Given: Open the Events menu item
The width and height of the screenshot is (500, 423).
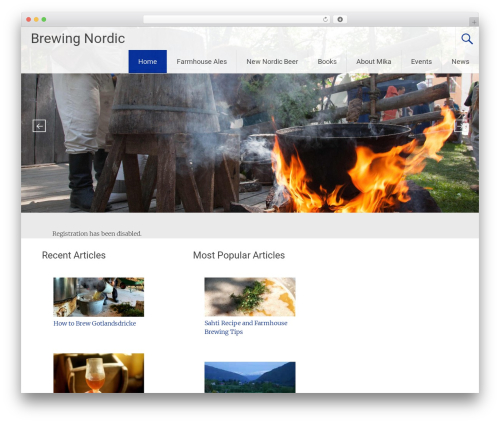Looking at the screenshot, I should [x=421, y=62].
